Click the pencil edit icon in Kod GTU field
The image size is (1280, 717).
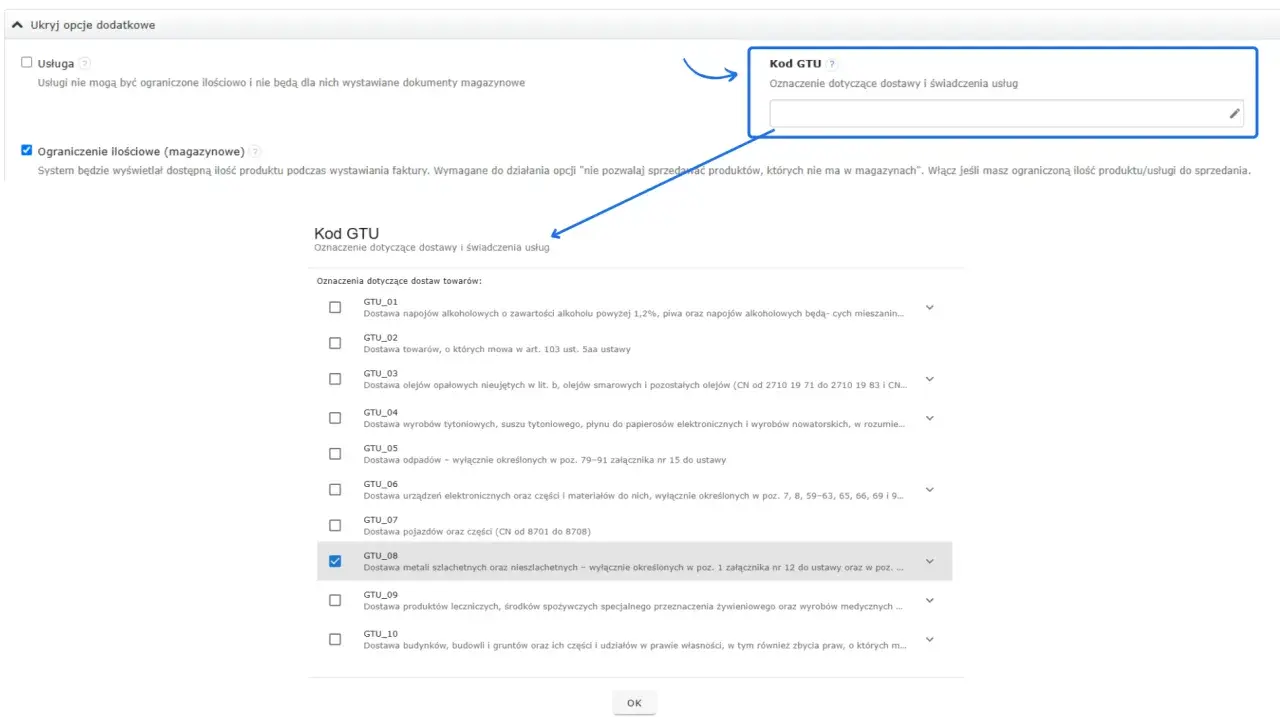(x=1235, y=114)
